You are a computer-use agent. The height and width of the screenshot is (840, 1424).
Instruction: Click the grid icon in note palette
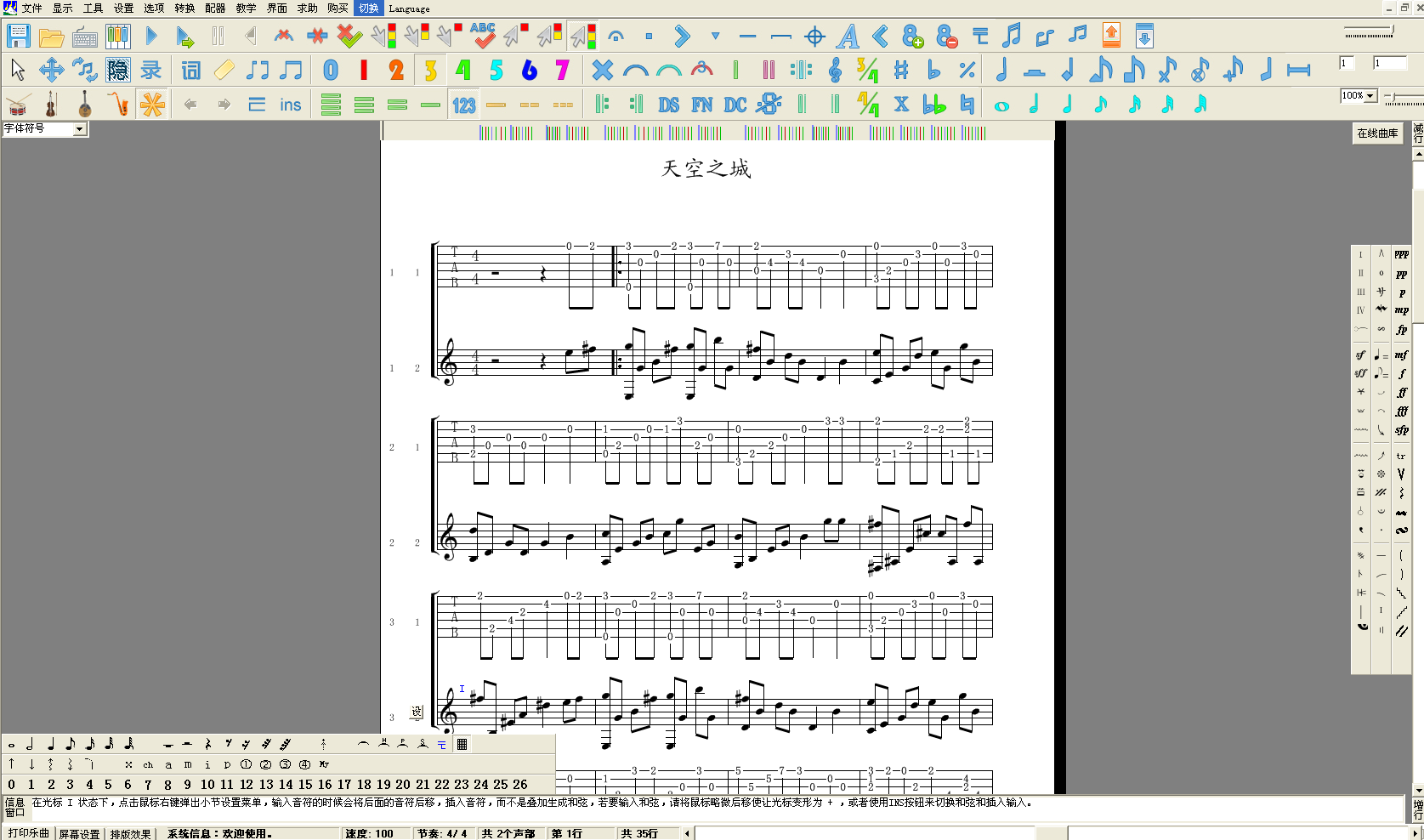click(x=462, y=744)
